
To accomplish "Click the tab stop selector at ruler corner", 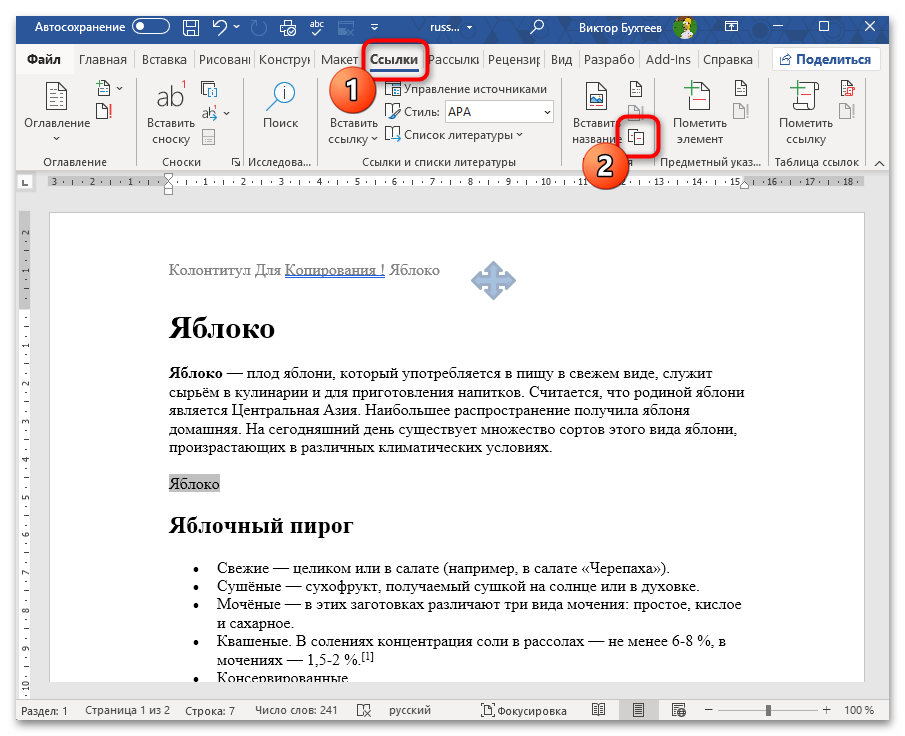I will (x=25, y=182).
